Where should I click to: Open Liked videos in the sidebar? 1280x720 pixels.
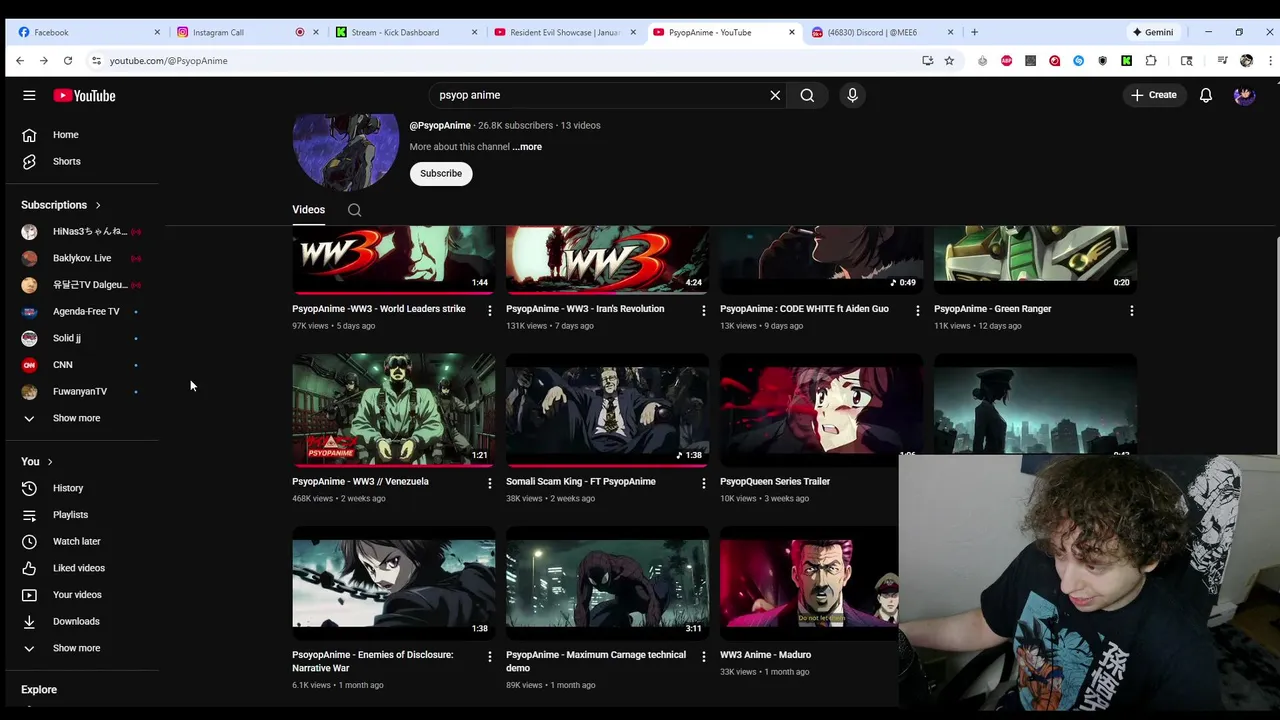click(80, 568)
